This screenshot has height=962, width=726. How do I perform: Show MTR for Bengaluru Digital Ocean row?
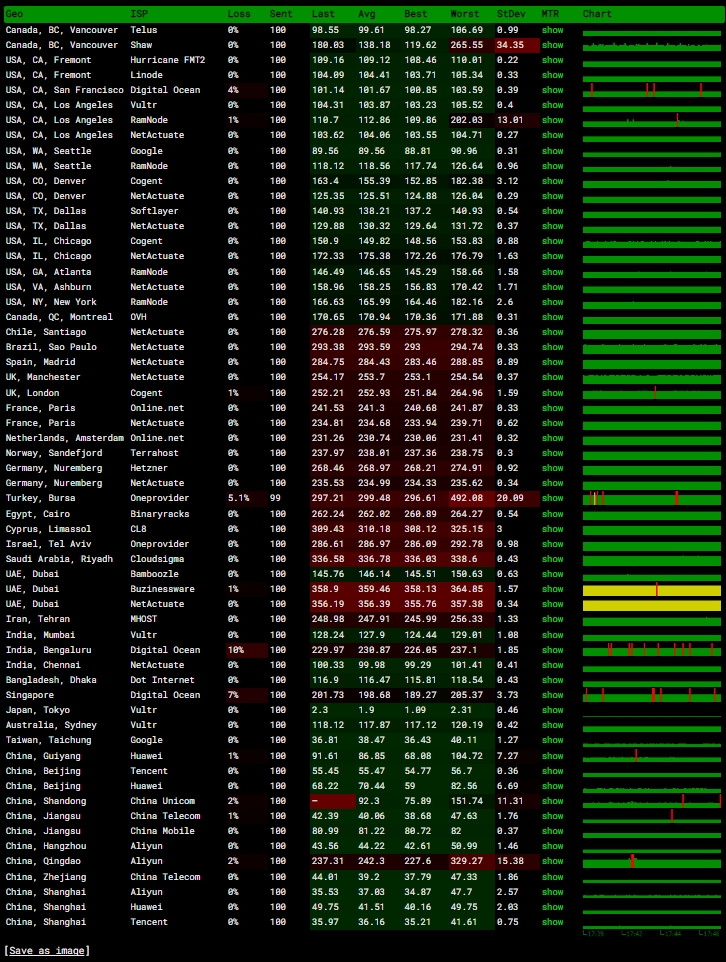552,649
